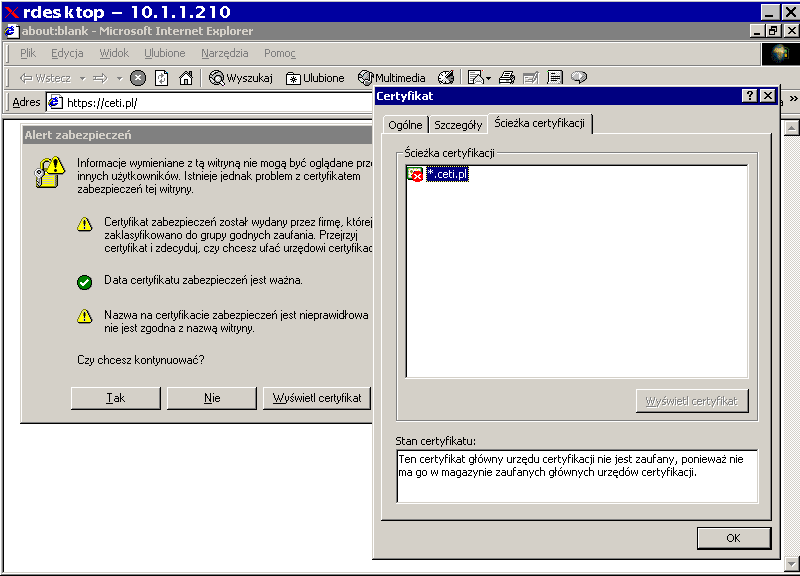Open the History toolbar icon
The height and width of the screenshot is (576, 800).
click(x=446, y=78)
